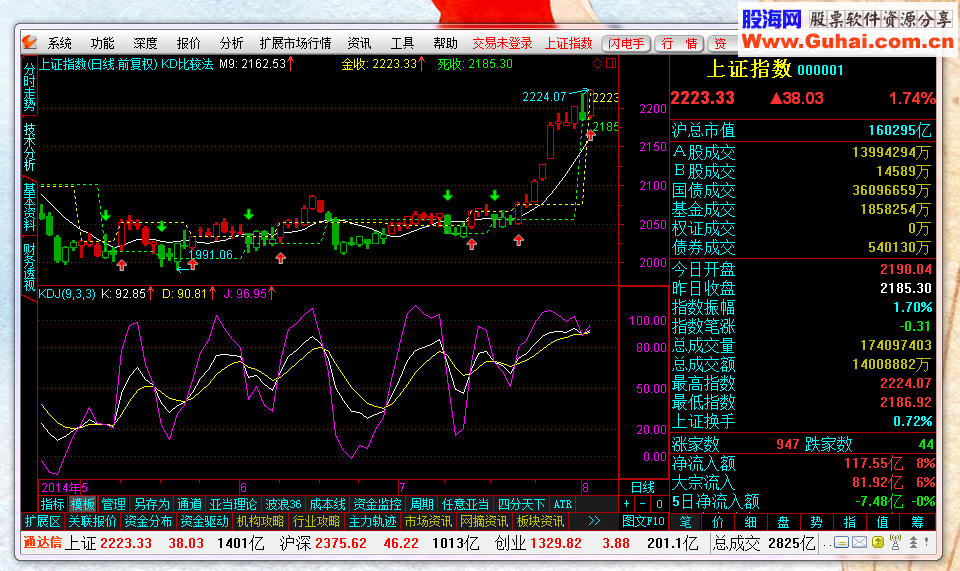
Task: Click the 指标 tab below the chart
Action: pyautogui.click(x=52, y=504)
